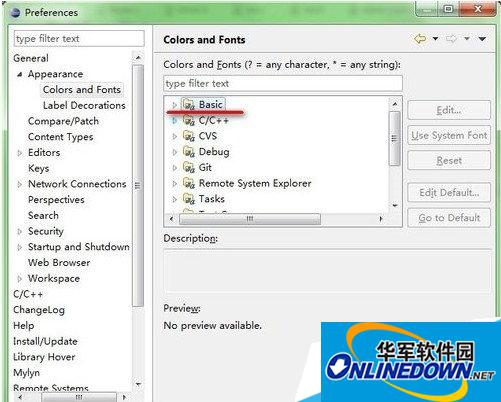Expand the Remote System Explorer category

click(174, 183)
